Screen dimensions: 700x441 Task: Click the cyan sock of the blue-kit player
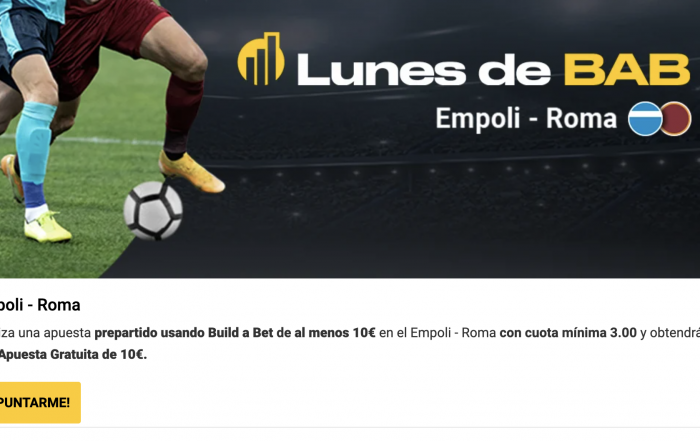click(35, 143)
